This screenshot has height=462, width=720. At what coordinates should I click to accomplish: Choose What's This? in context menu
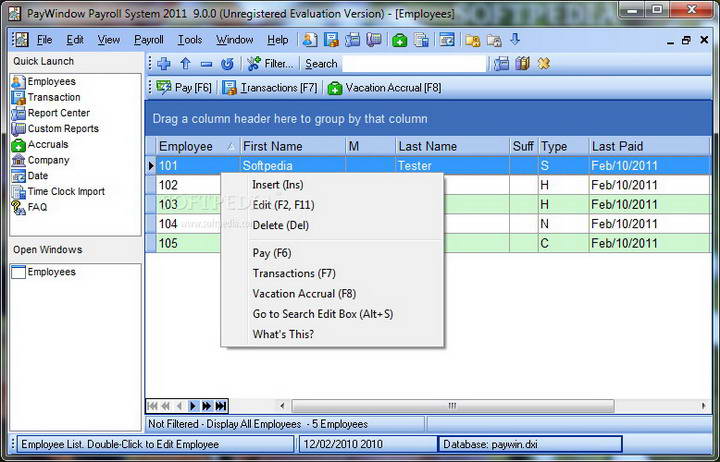click(x=332, y=334)
